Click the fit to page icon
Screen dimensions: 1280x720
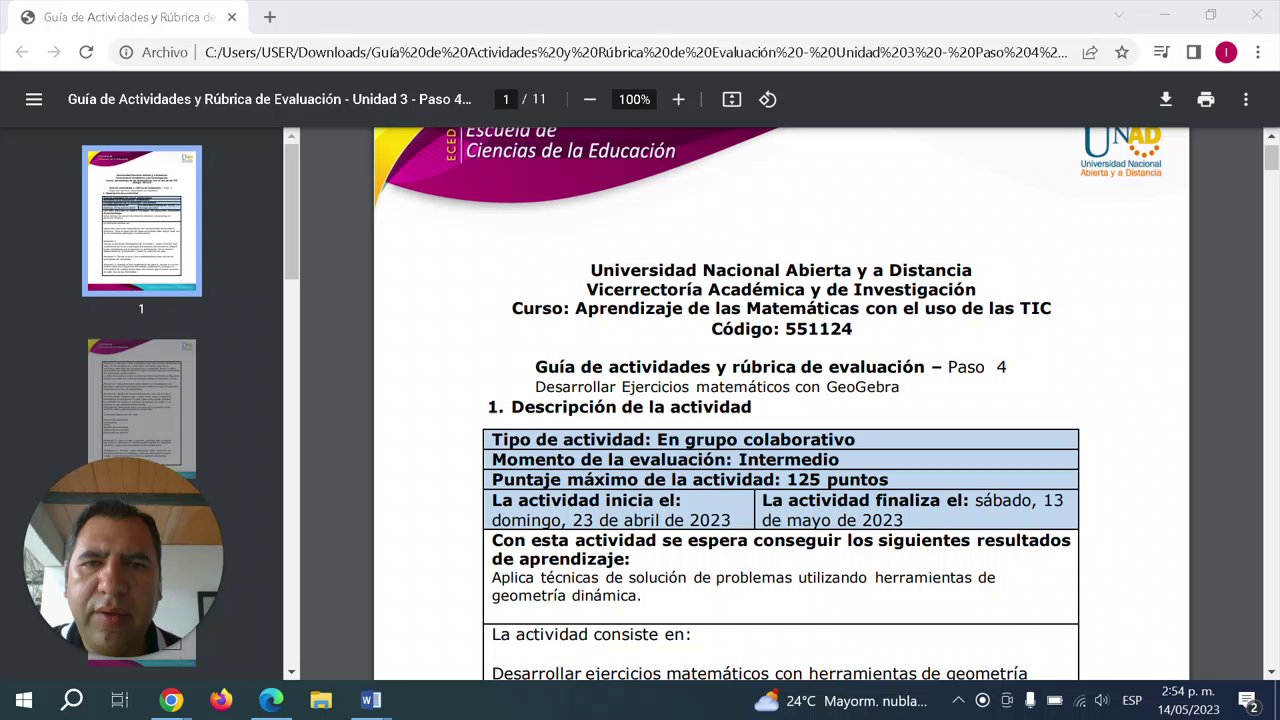click(732, 99)
